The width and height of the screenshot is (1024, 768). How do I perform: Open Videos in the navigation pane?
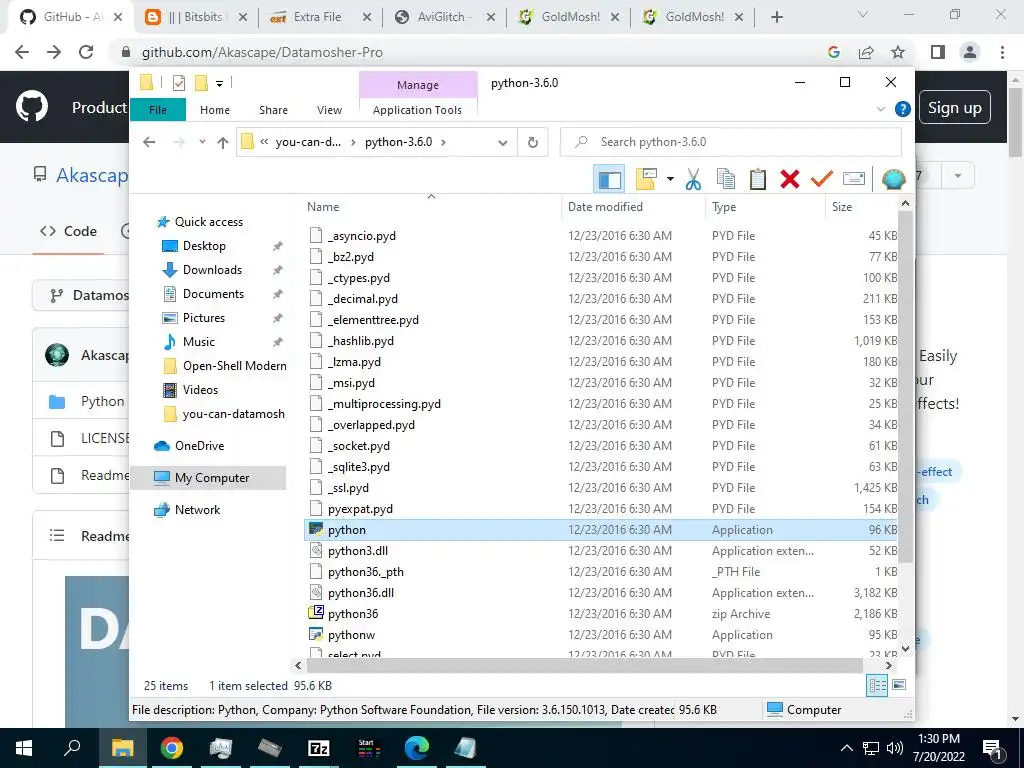tap(200, 390)
